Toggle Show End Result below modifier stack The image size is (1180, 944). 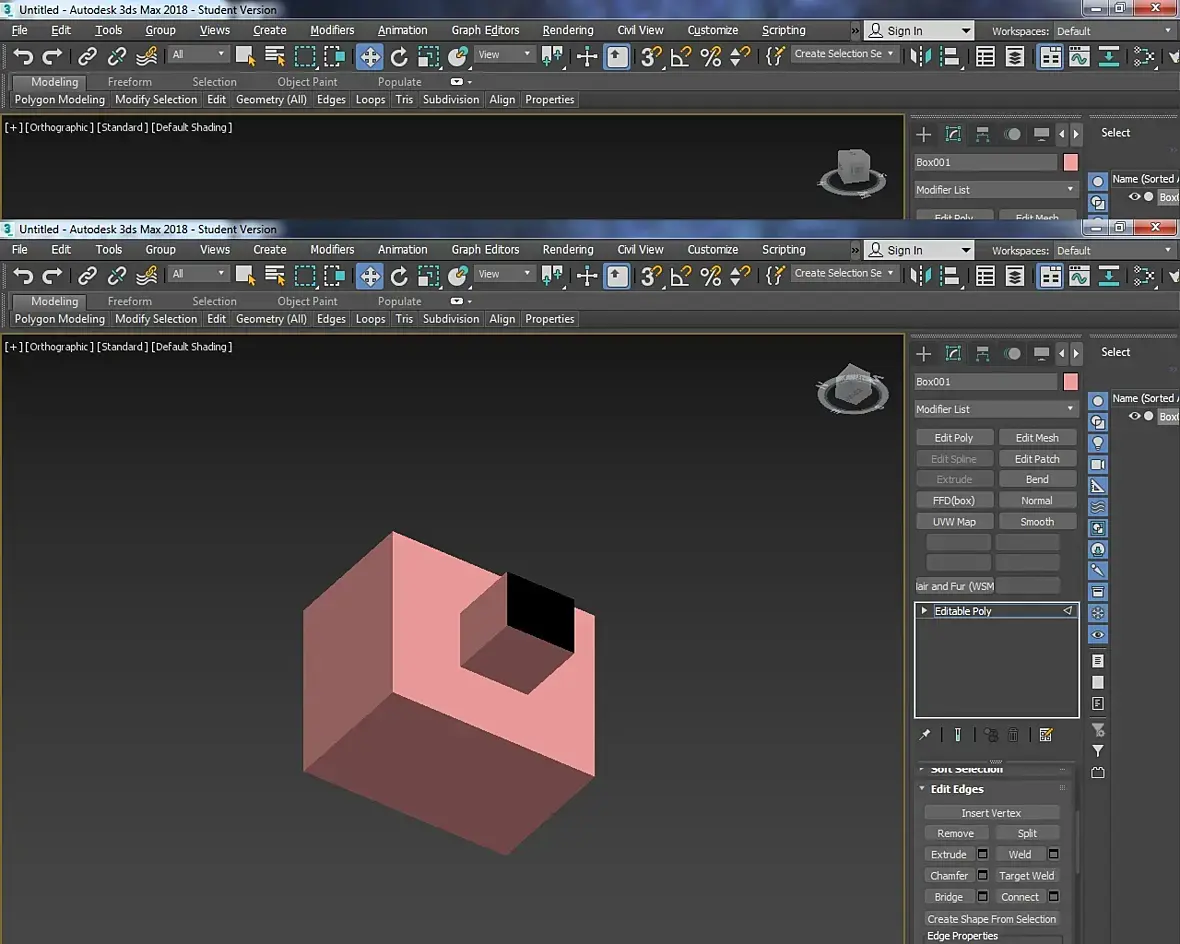point(957,735)
